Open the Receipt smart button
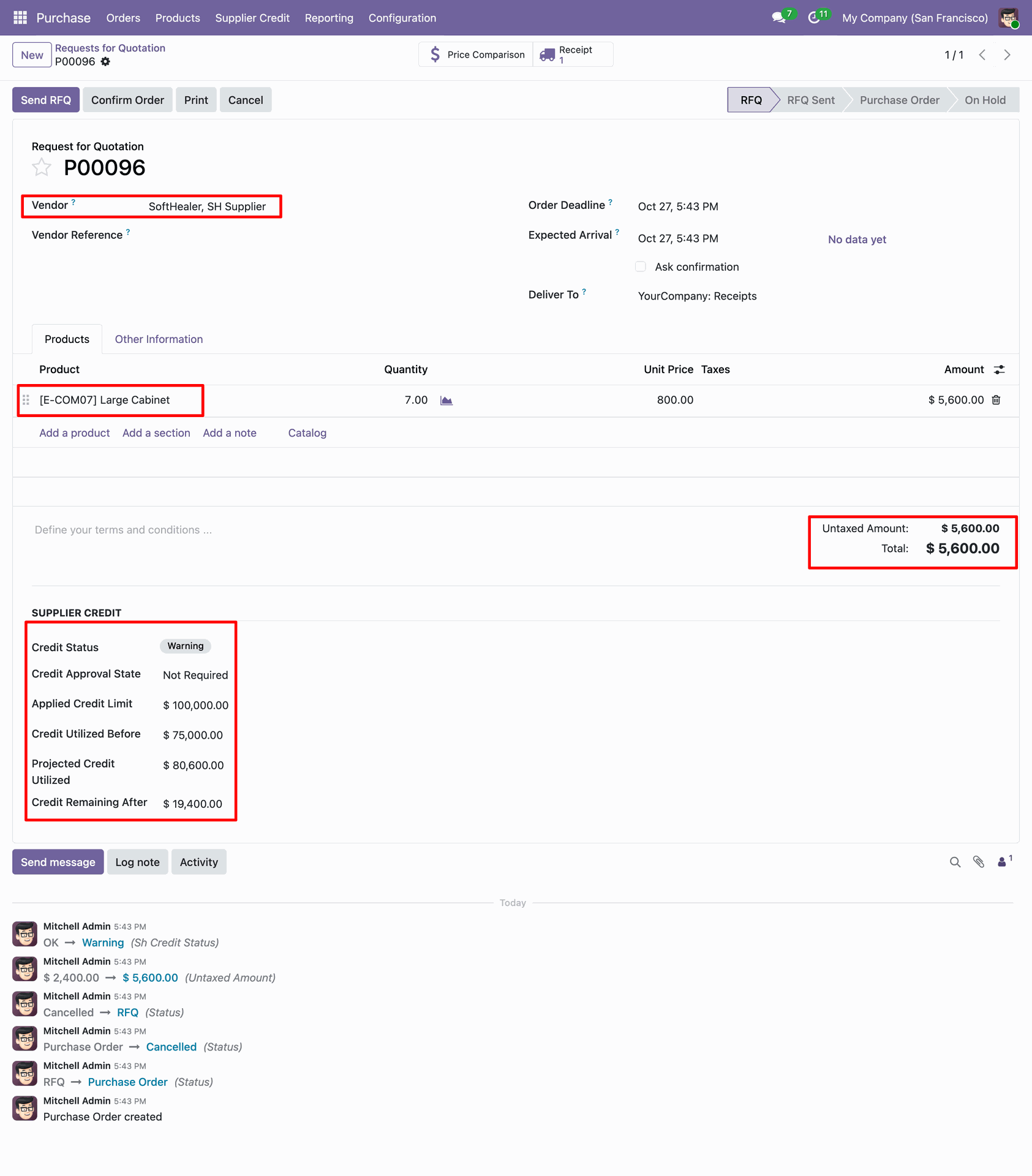The image size is (1032, 1176). [x=573, y=55]
